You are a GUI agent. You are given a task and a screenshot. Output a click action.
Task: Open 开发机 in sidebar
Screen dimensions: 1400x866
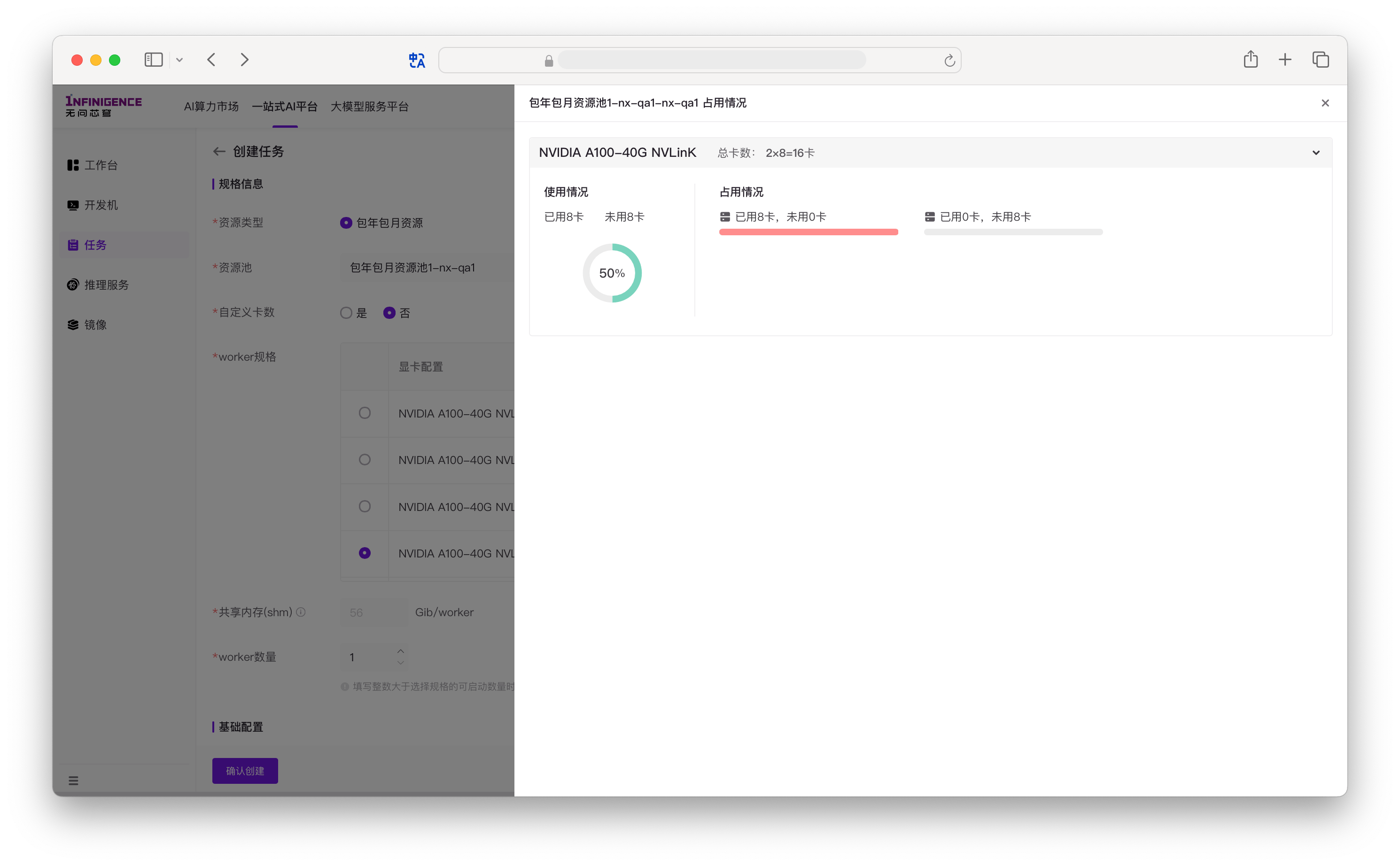(x=124, y=205)
